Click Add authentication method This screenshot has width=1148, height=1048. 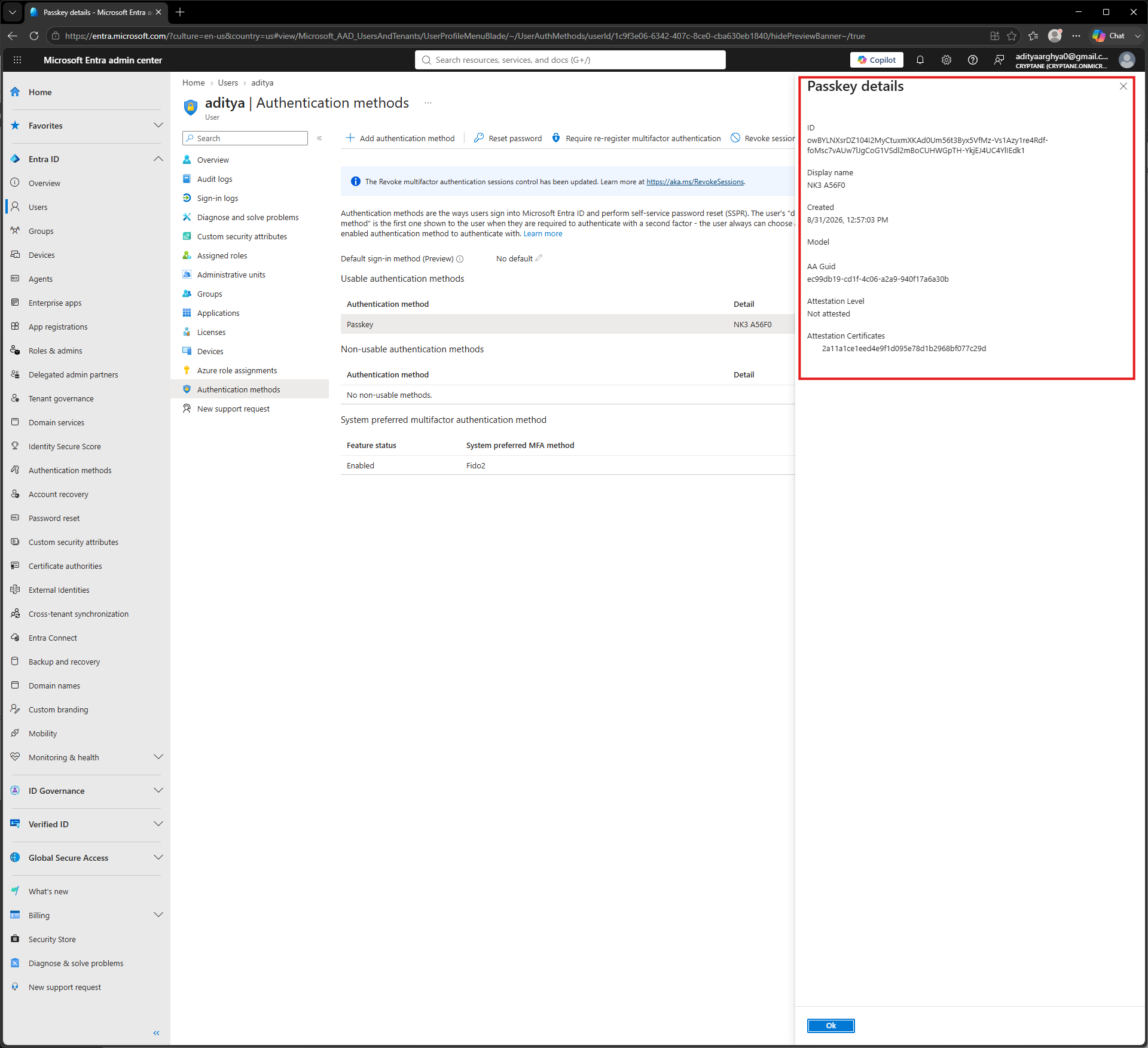(x=400, y=138)
